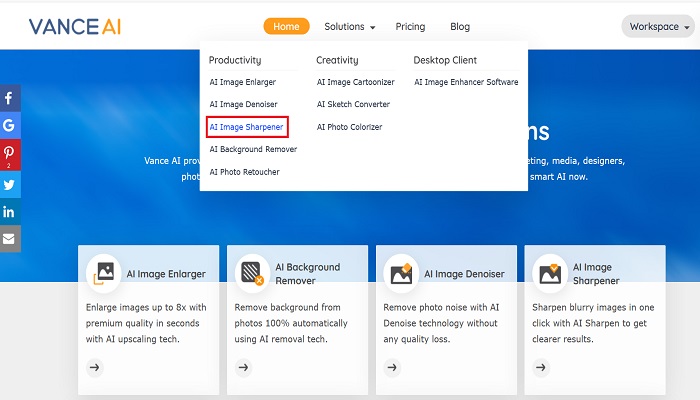Click the AI Image Enlarger card title
This screenshot has width=700, height=400.
coord(166,274)
